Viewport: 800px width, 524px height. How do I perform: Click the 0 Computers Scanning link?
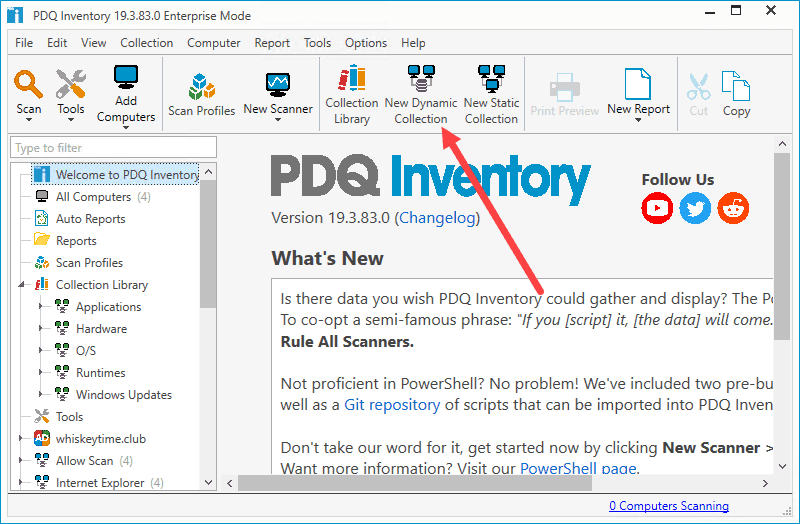(669, 506)
